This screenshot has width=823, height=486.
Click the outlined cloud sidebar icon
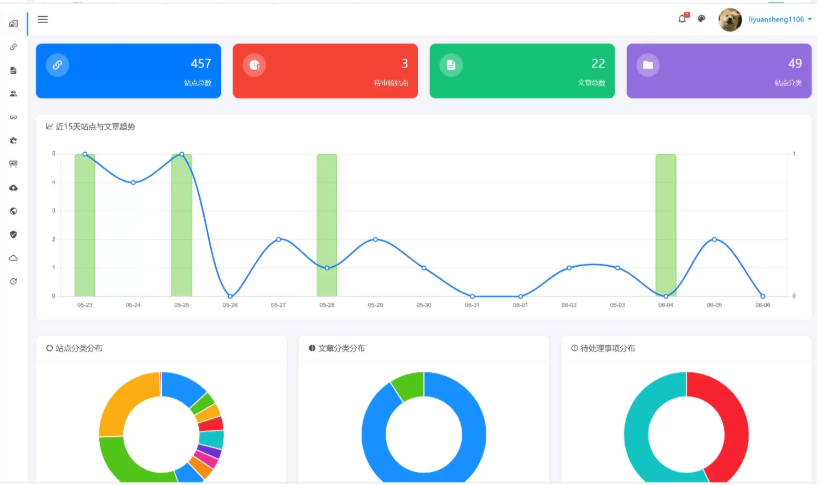pyautogui.click(x=13, y=258)
